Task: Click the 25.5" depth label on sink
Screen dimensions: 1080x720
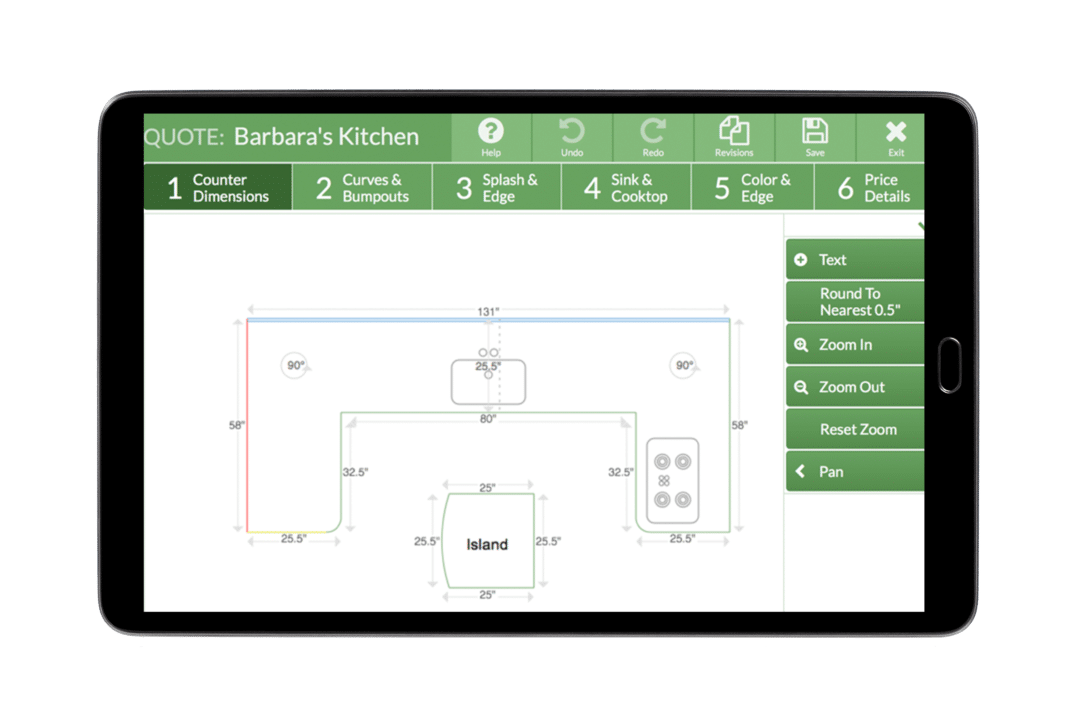Action: click(x=488, y=366)
